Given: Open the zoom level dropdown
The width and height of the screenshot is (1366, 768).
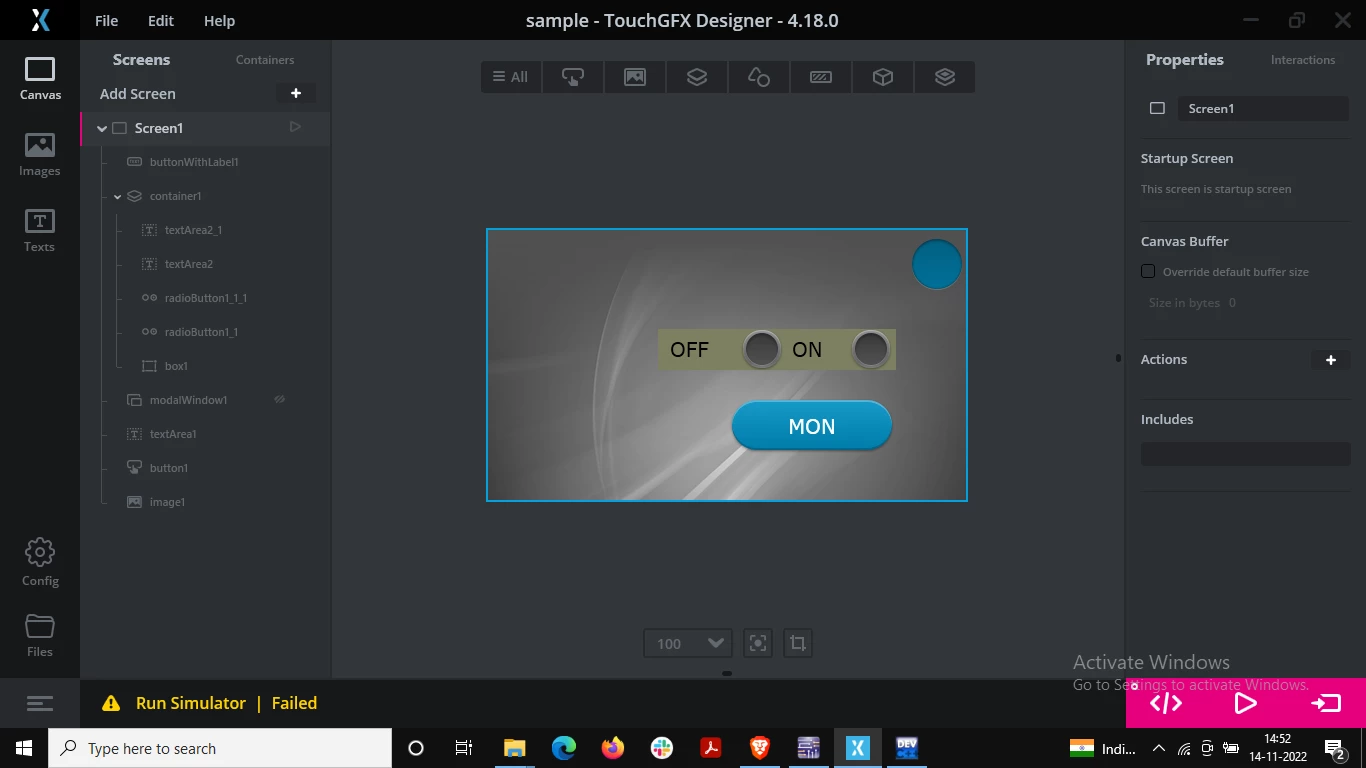Looking at the screenshot, I should 688,643.
